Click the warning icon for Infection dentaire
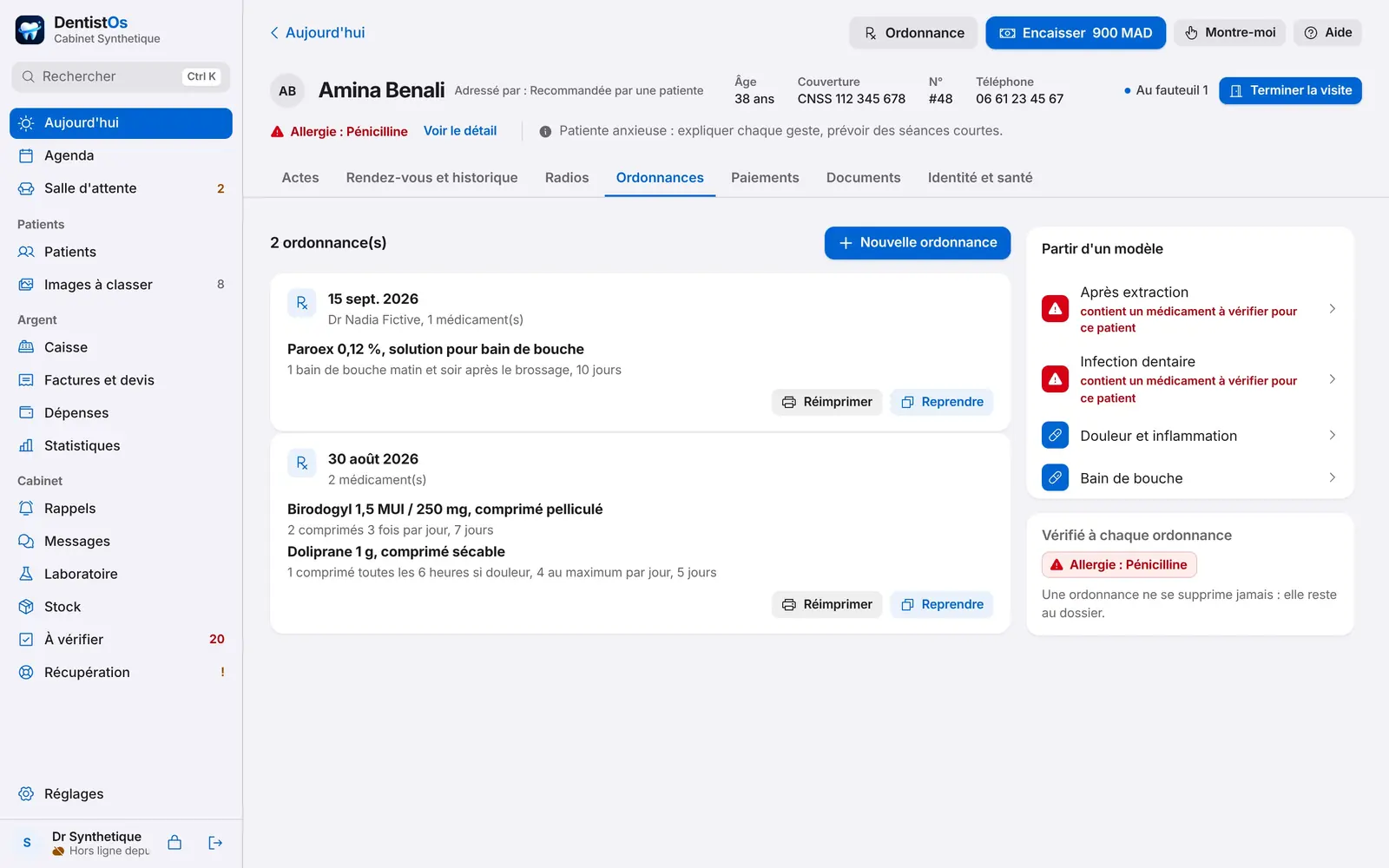The width and height of the screenshot is (1389, 868). (x=1055, y=379)
